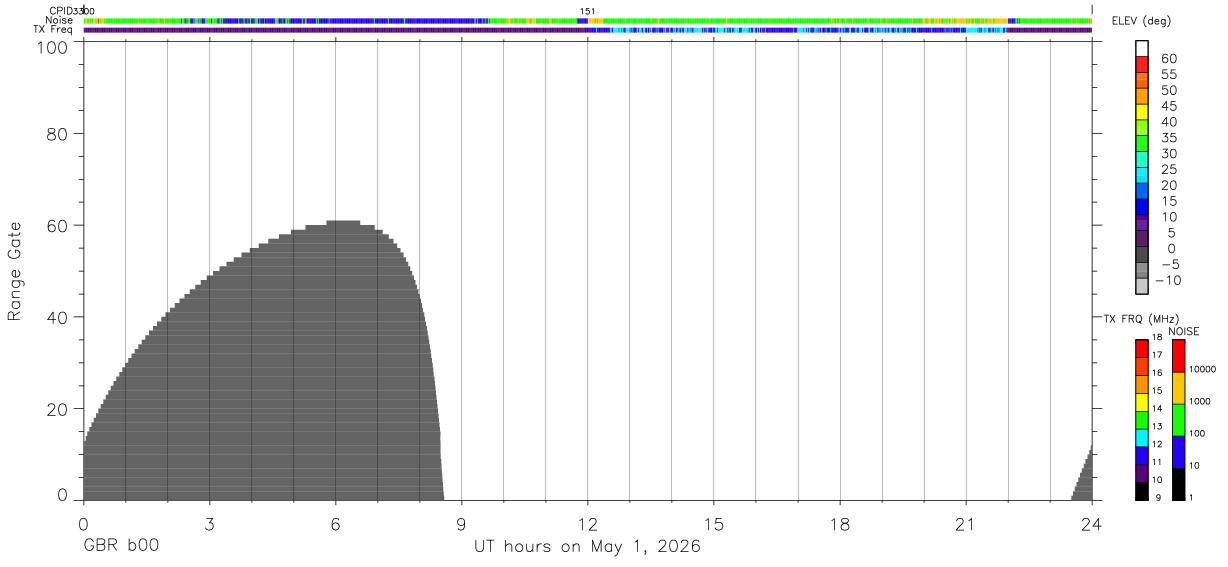
Task: Click the blue 15–20 ELEV colorbar segment
Action: coord(1142,192)
